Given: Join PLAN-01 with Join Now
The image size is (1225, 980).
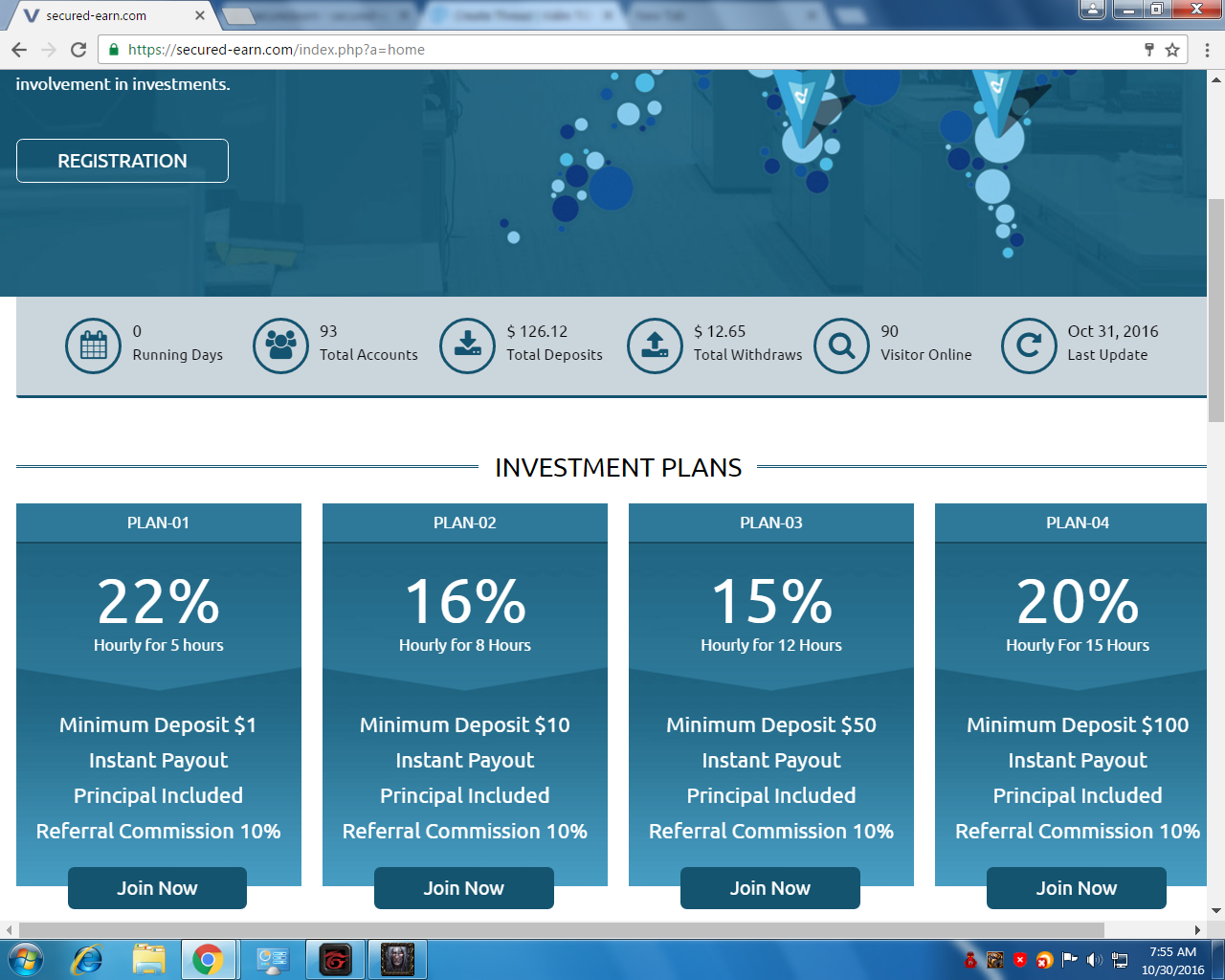Looking at the screenshot, I should 157,888.
